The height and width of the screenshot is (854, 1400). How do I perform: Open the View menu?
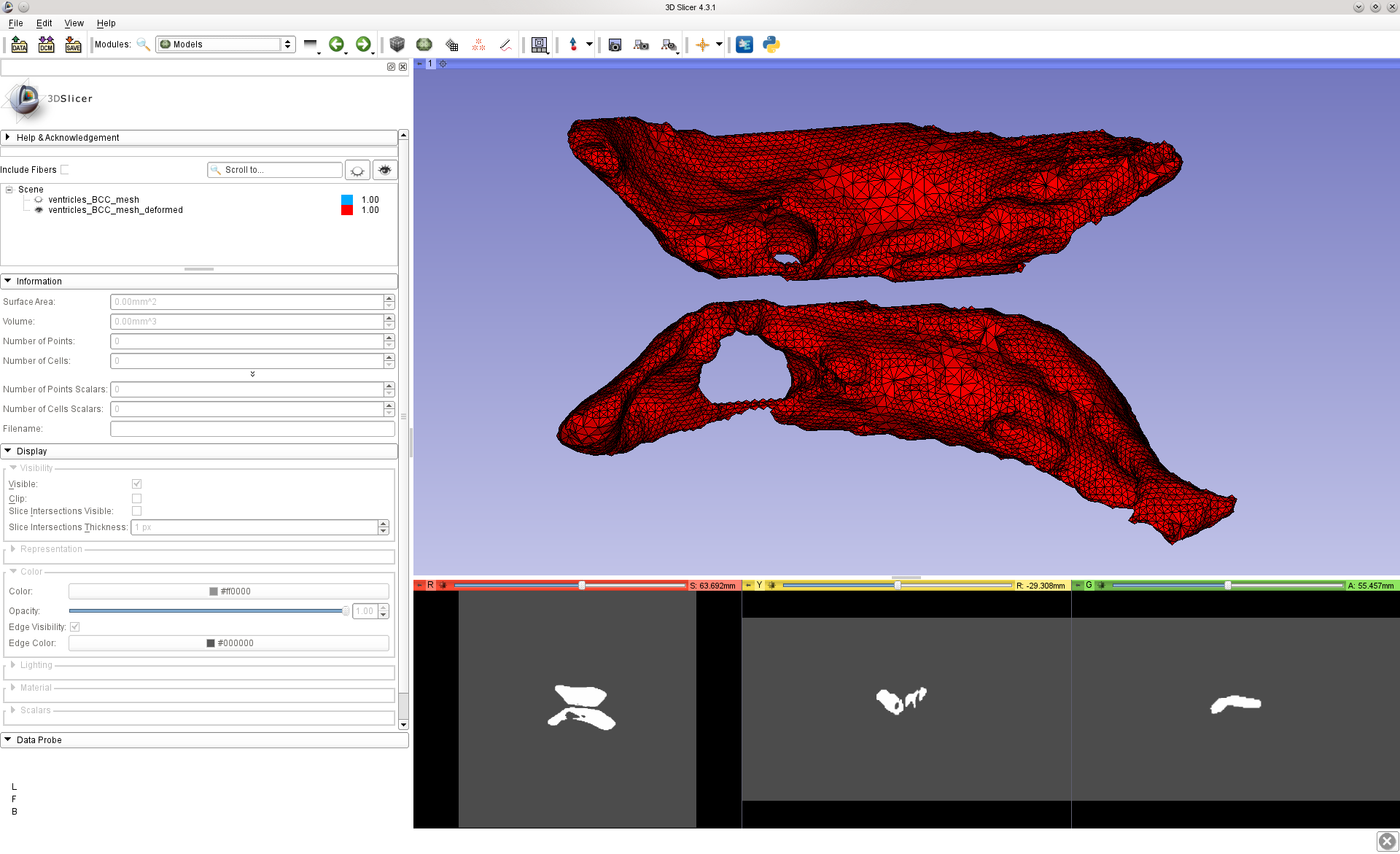point(74,23)
